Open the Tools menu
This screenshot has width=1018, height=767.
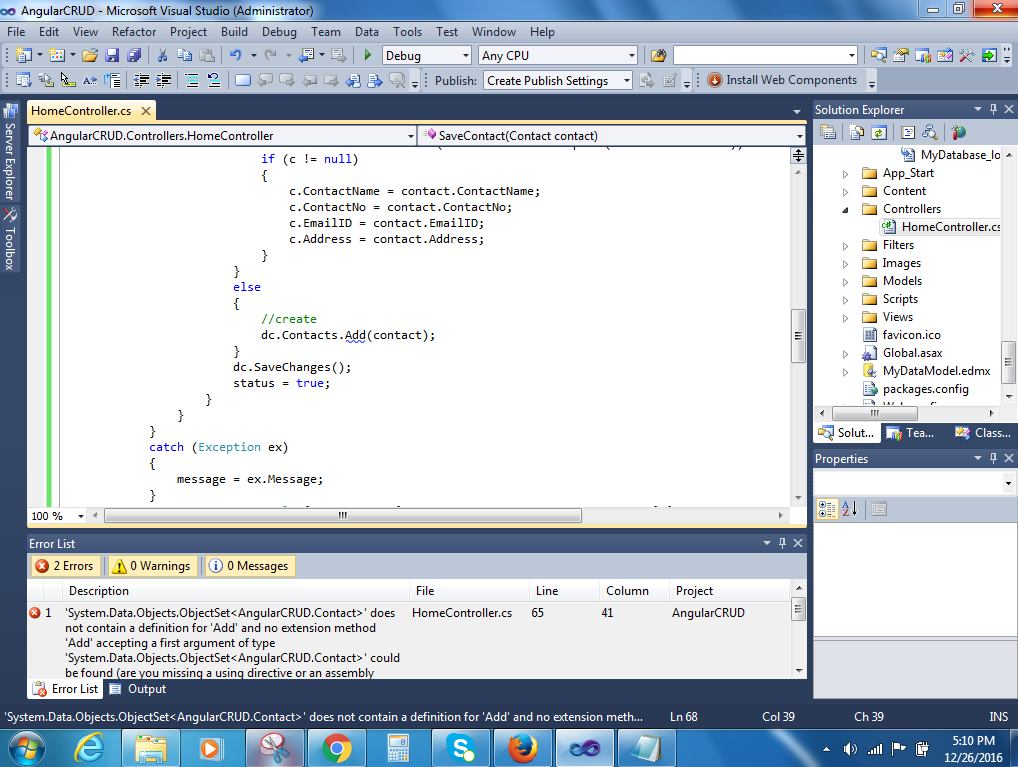point(407,32)
